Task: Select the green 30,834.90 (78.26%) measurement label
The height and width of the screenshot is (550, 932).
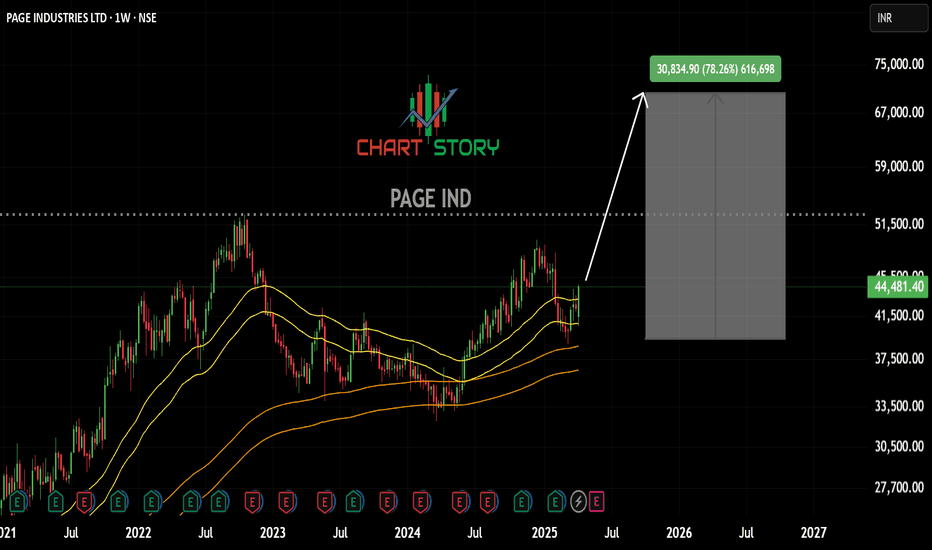Action: [x=715, y=69]
